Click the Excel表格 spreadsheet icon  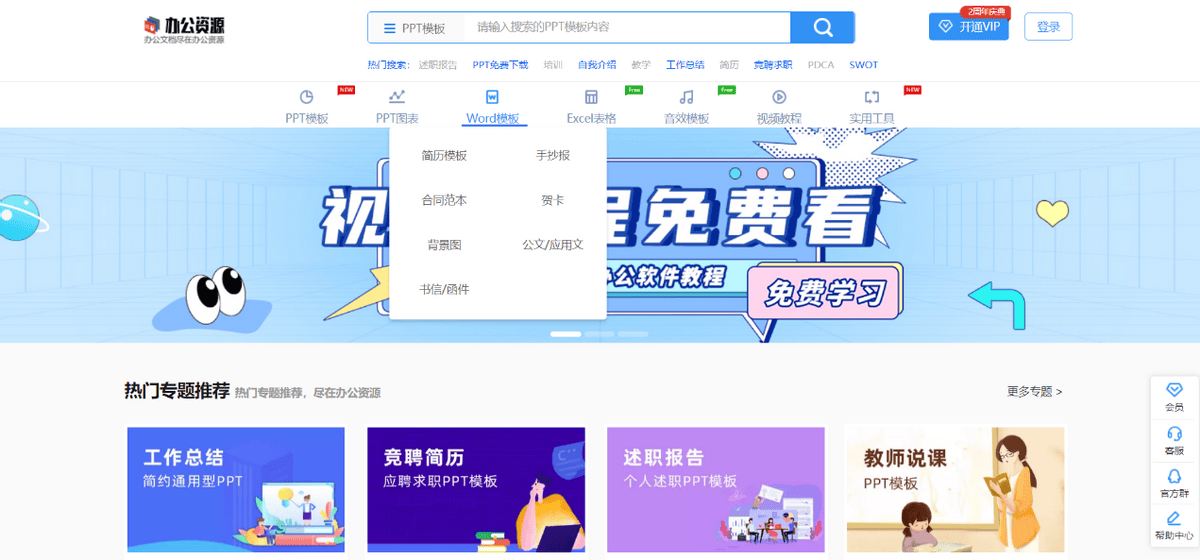[x=591, y=97]
